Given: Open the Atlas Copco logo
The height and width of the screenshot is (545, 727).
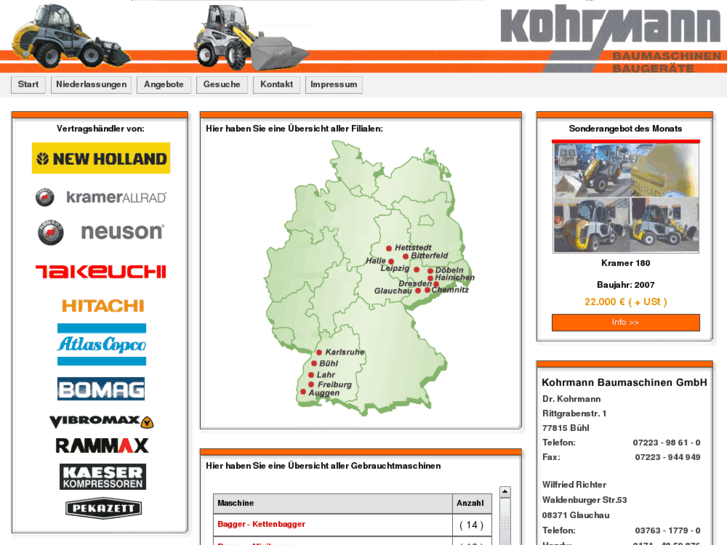Looking at the screenshot, I should (102, 345).
